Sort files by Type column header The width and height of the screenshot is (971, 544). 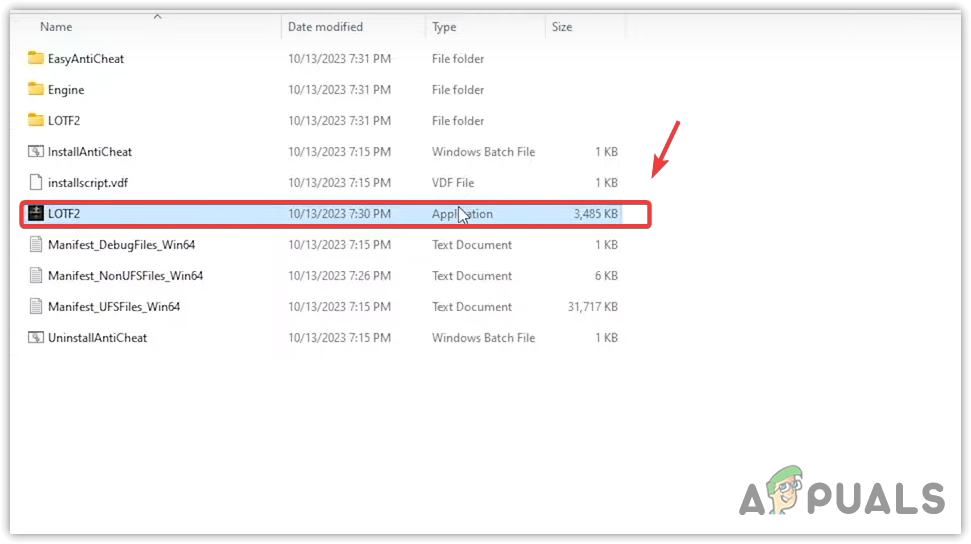point(444,27)
